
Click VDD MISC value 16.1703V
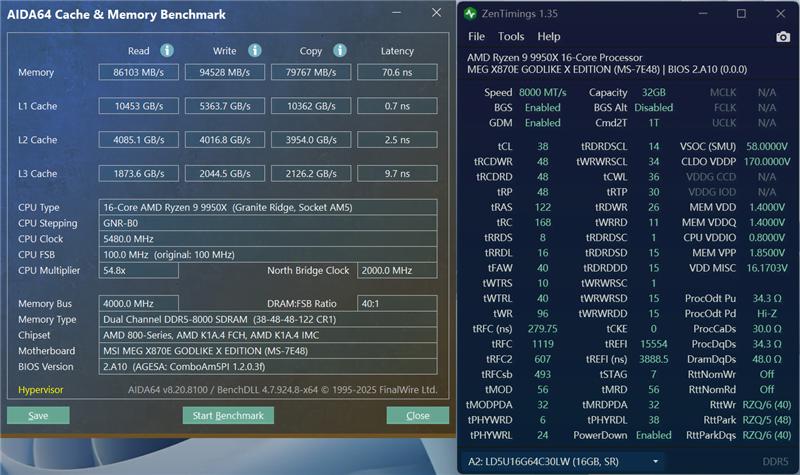pyautogui.click(x=767, y=268)
